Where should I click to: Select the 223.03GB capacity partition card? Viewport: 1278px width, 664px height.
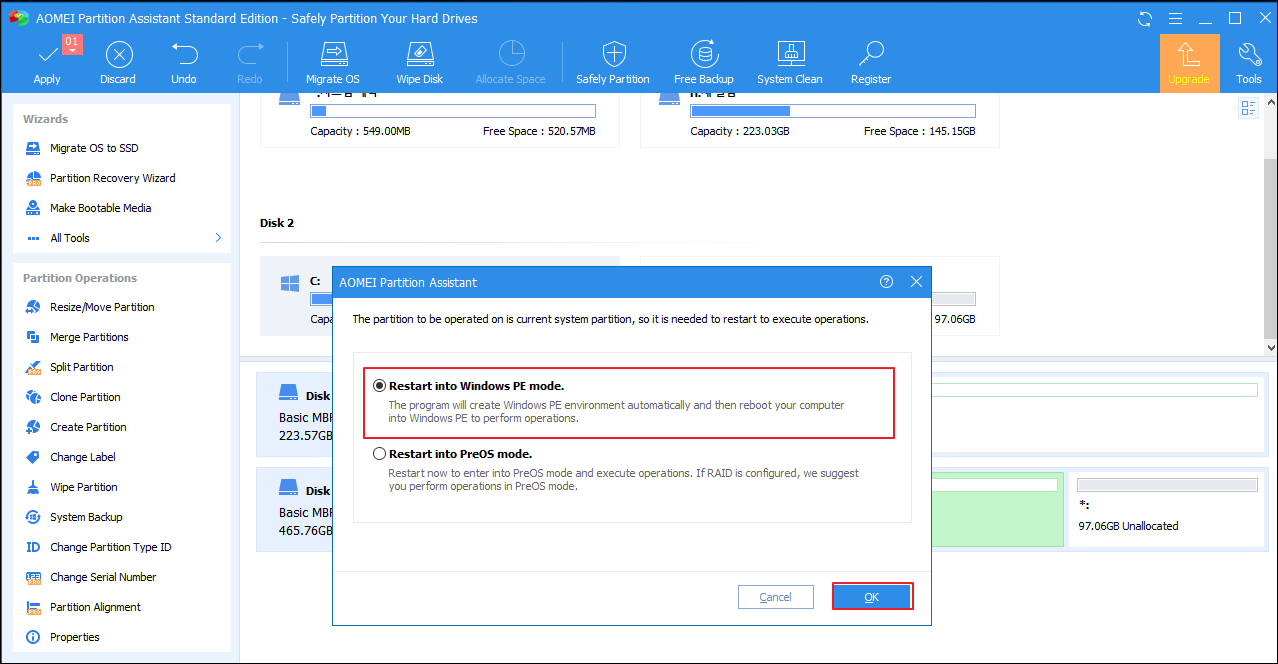(x=819, y=120)
